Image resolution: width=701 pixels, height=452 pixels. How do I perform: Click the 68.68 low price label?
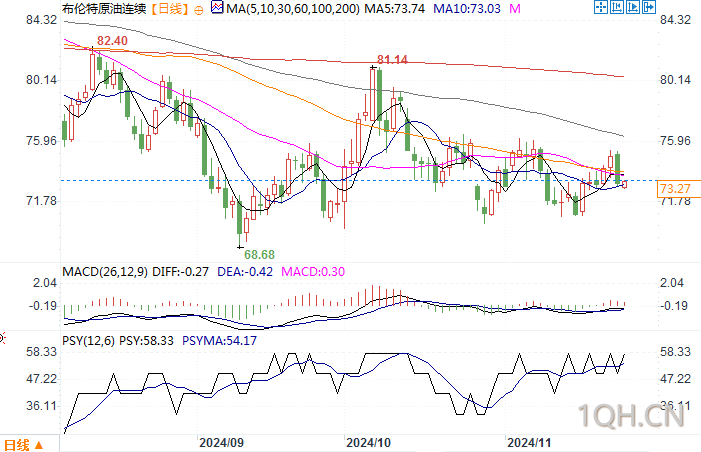(x=259, y=255)
